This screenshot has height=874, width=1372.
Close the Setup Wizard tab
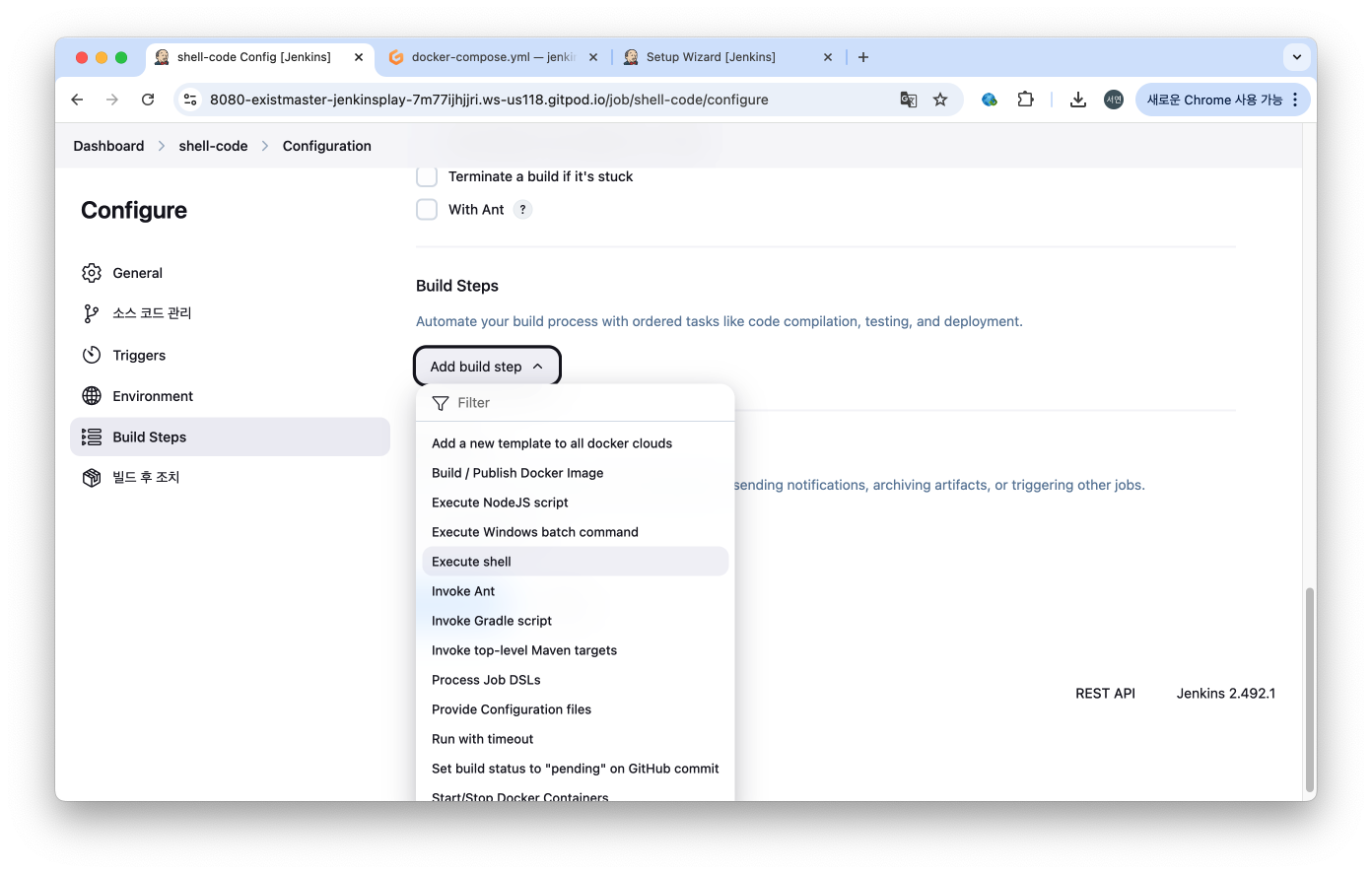point(828,57)
